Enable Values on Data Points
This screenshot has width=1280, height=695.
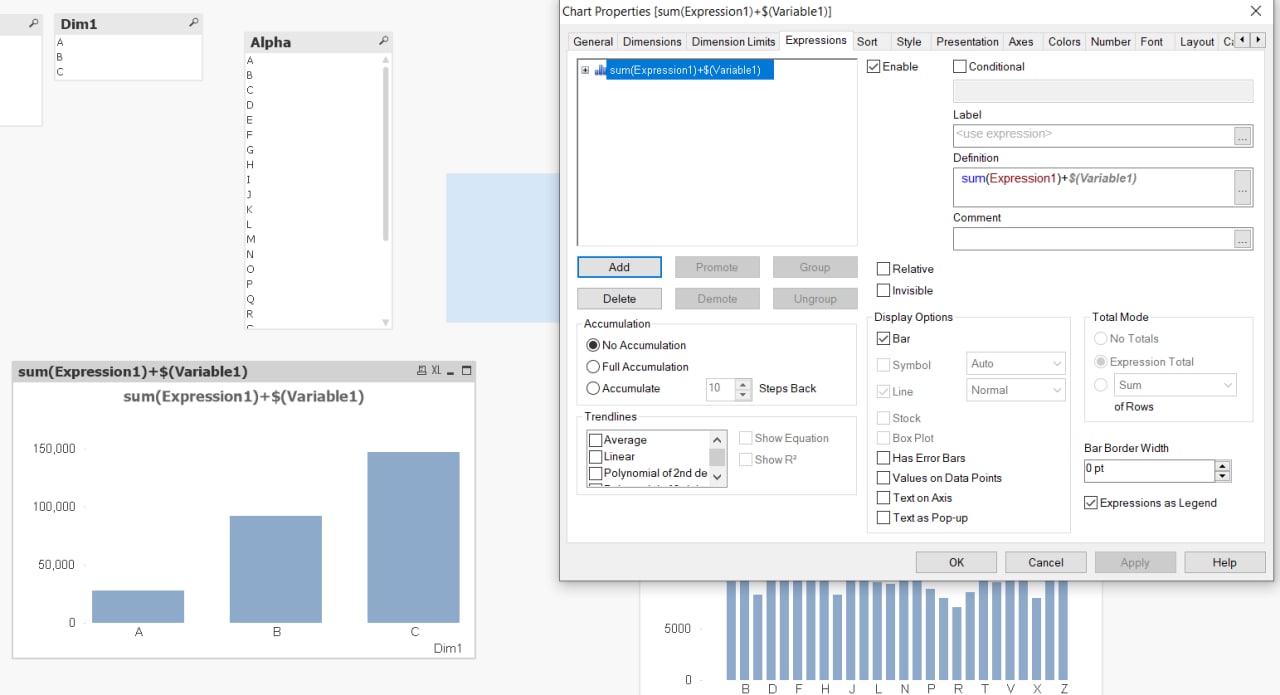(883, 478)
